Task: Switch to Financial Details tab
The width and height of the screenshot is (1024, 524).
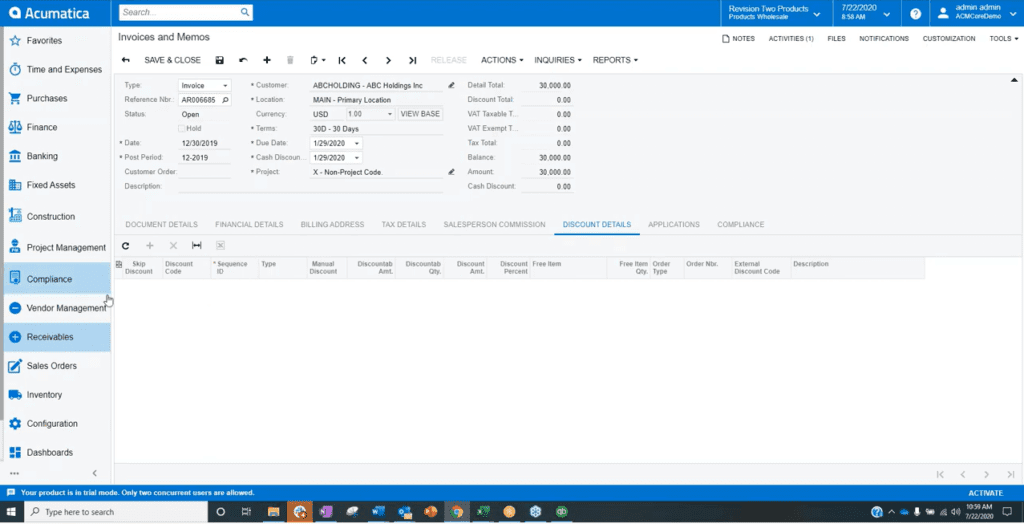Action: tap(249, 224)
